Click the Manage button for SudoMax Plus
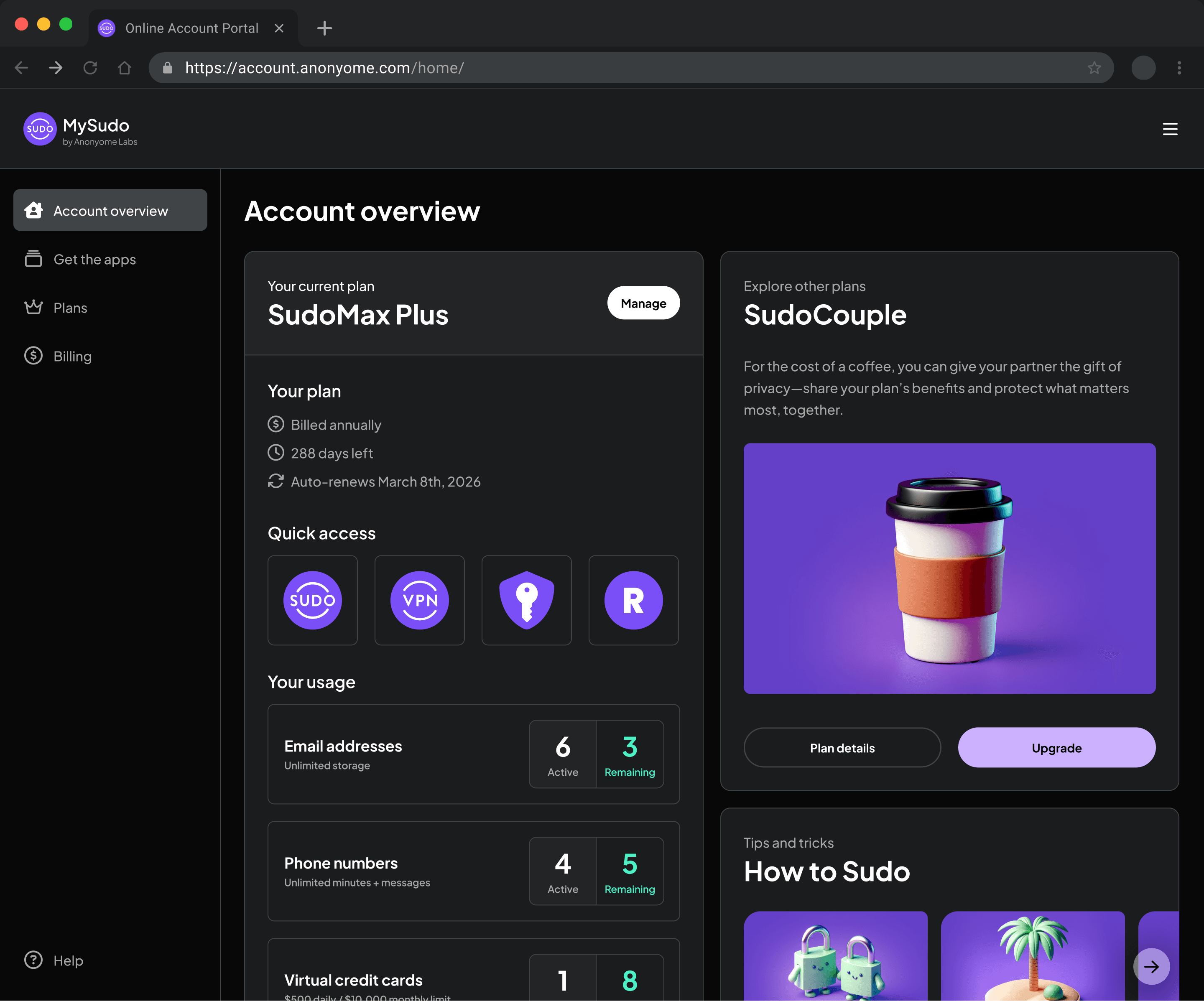The height and width of the screenshot is (1001, 1204). [x=643, y=303]
